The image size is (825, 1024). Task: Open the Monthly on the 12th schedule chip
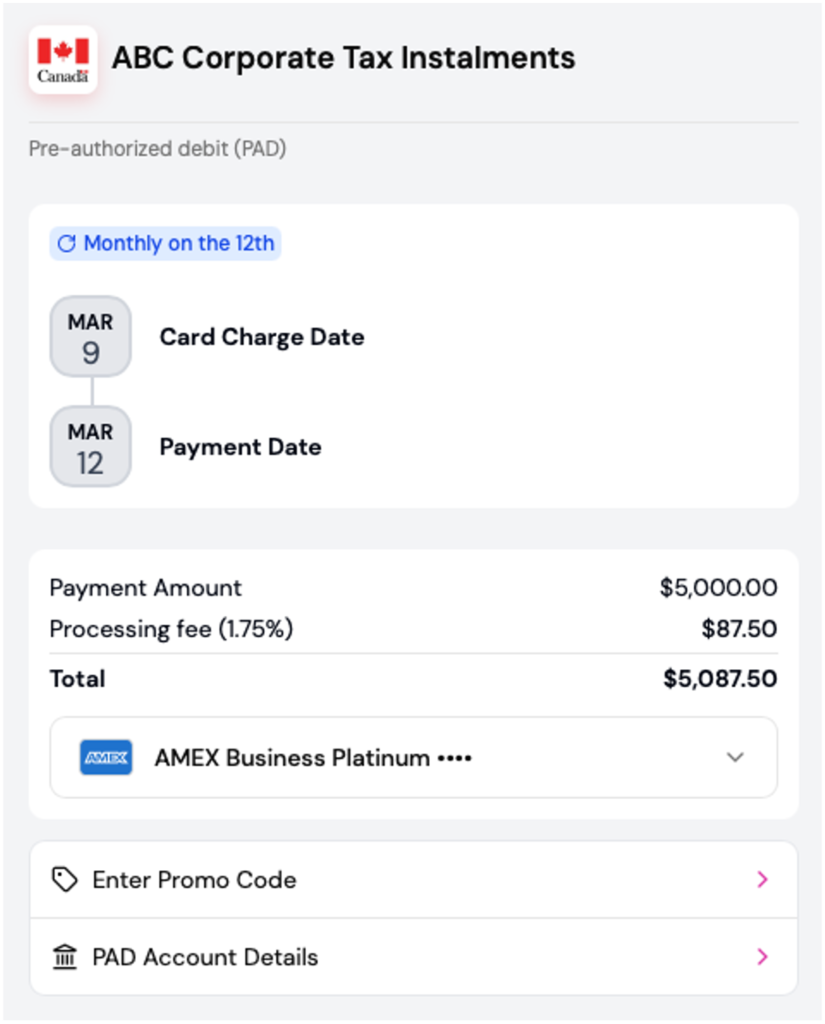[166, 243]
